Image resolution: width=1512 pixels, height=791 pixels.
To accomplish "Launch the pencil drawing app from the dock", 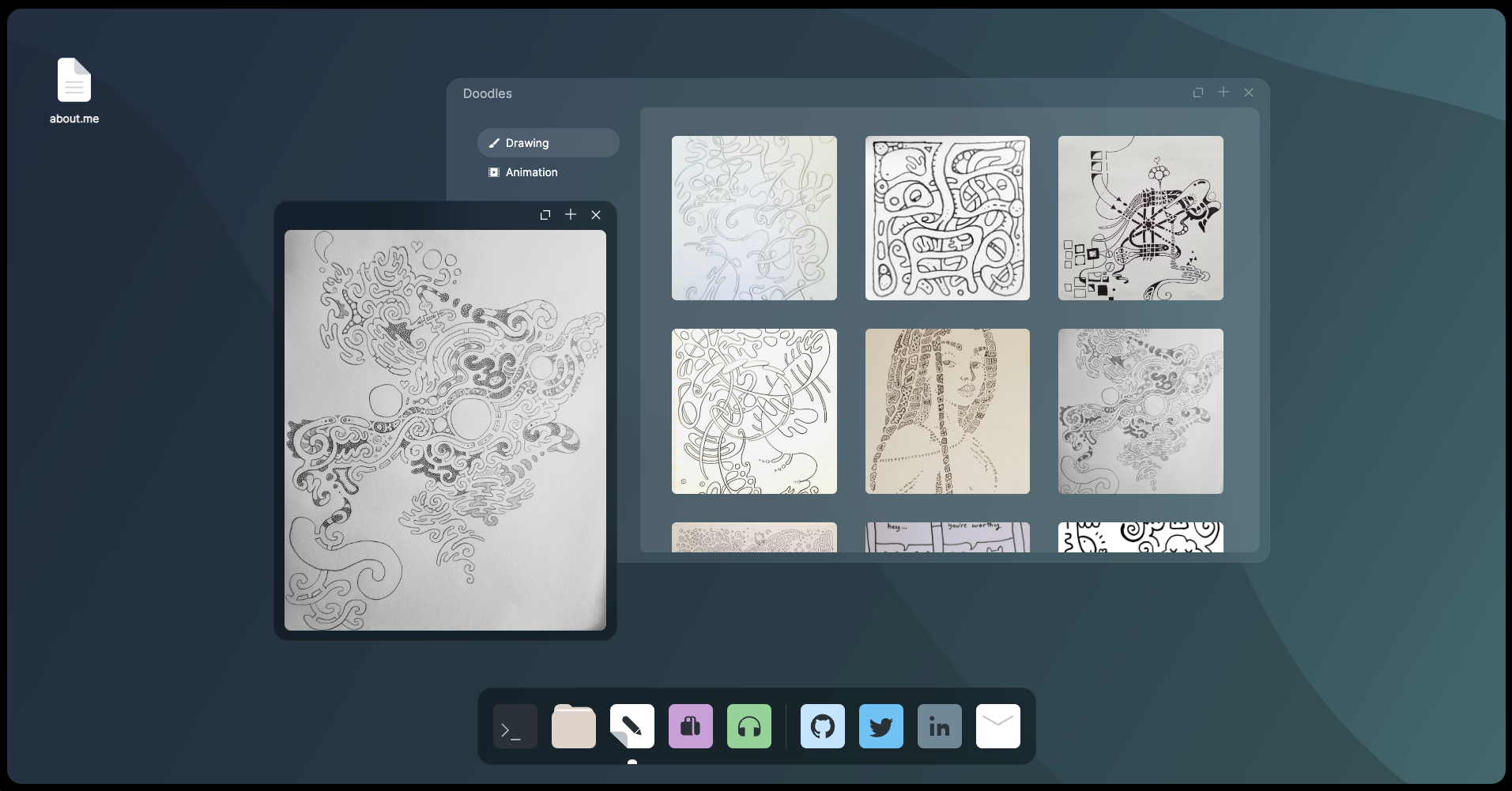I will [631, 726].
